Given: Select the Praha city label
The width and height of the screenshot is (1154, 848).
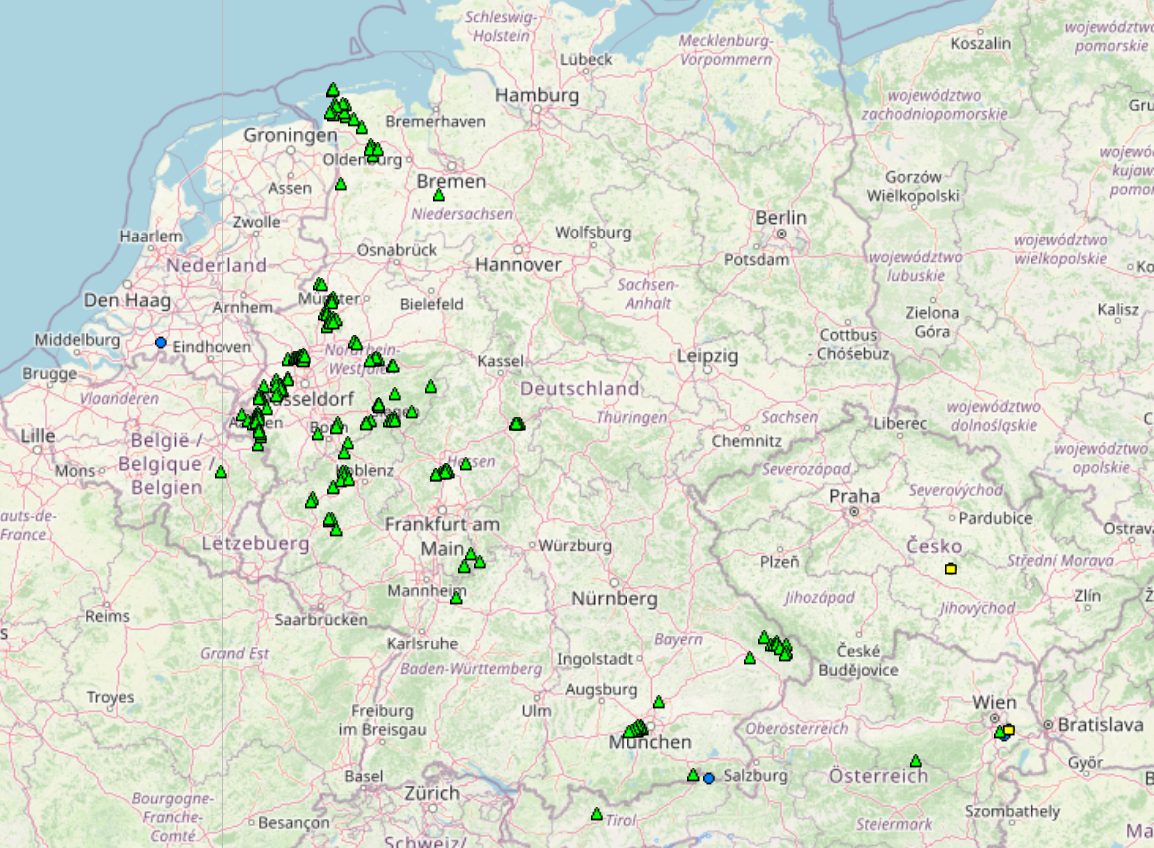Looking at the screenshot, I should (x=855, y=496).
